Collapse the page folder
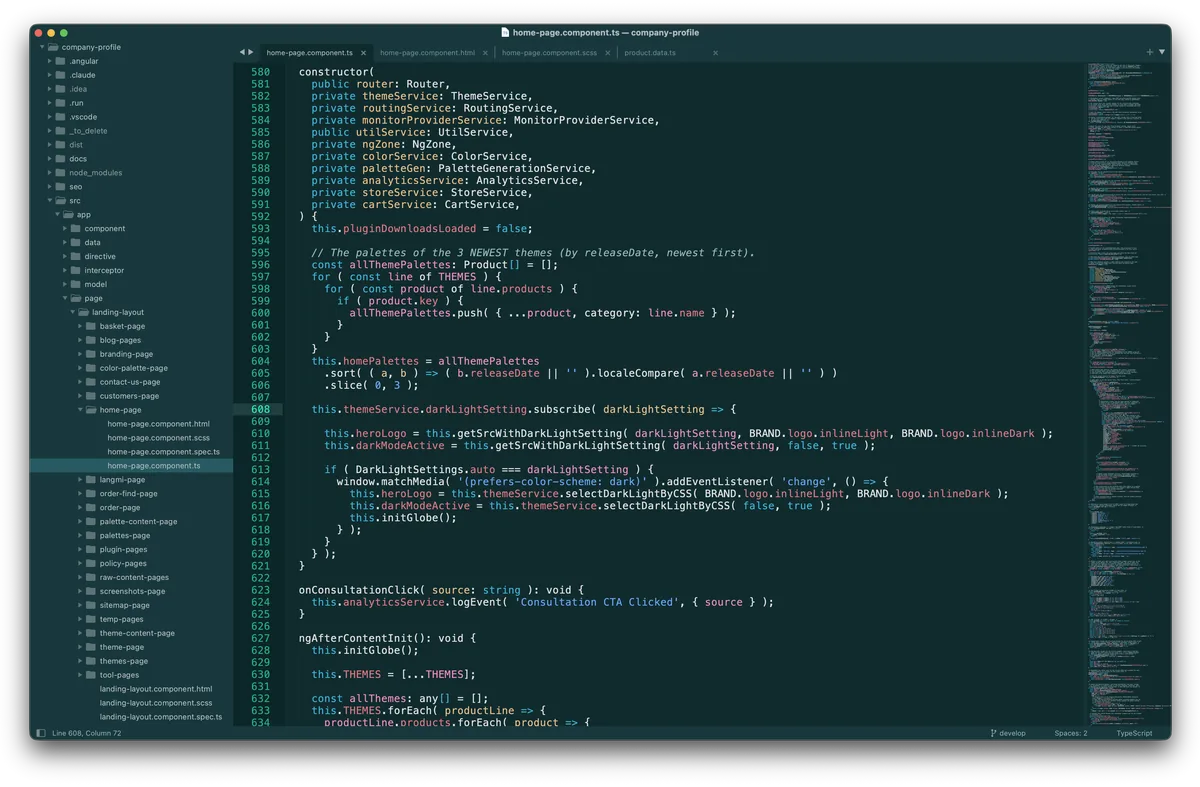1200x787 pixels. [66, 298]
